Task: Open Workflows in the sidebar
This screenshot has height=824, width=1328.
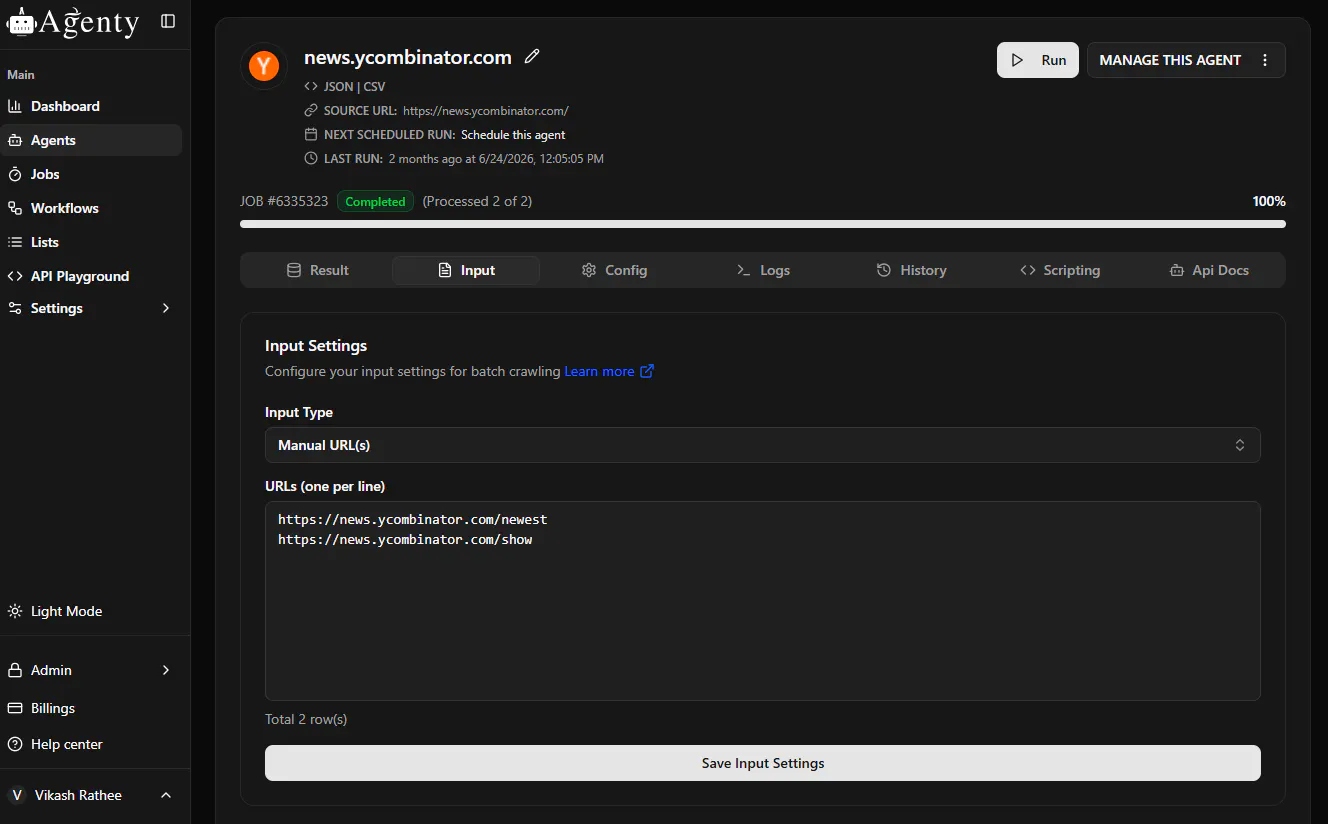Action: pyautogui.click(x=91, y=208)
